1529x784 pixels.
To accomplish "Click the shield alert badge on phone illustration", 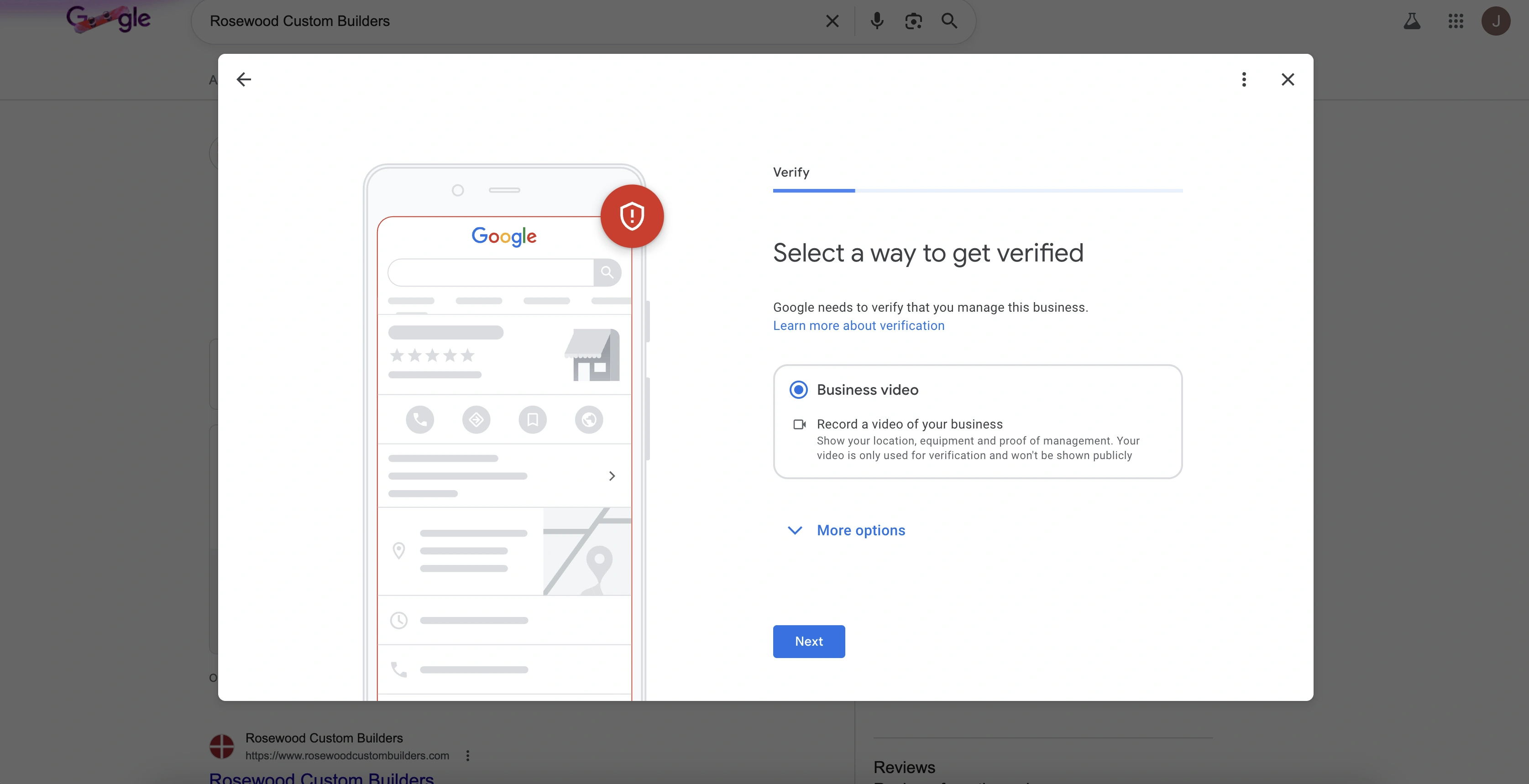I will click(x=632, y=216).
